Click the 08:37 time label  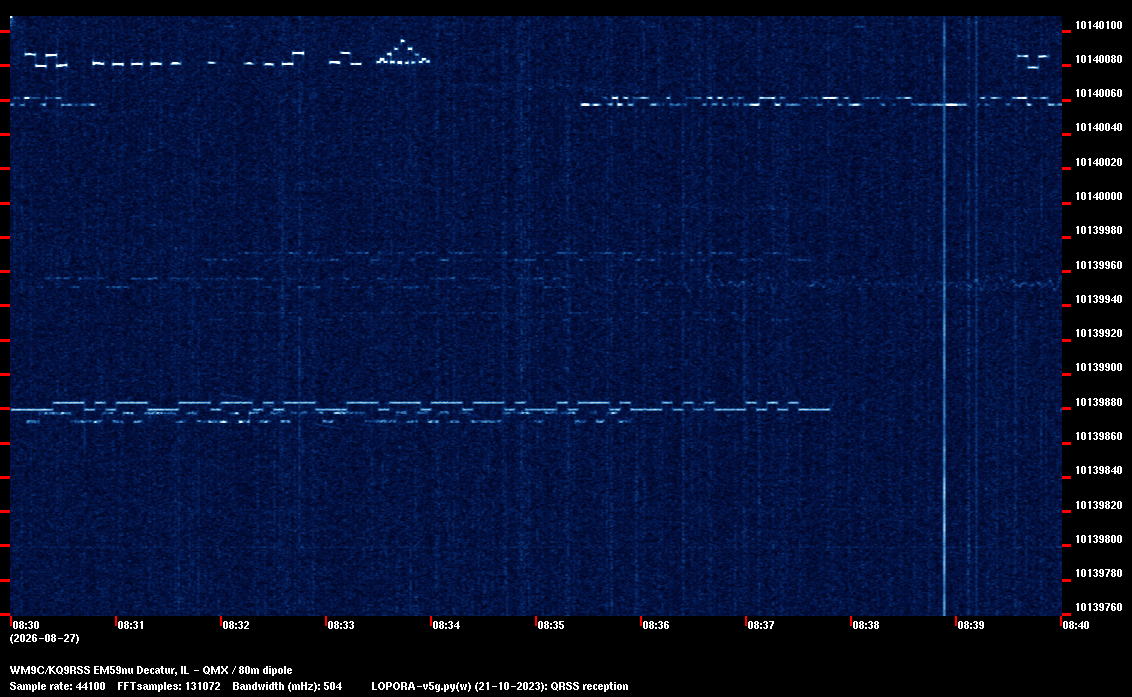coord(761,625)
